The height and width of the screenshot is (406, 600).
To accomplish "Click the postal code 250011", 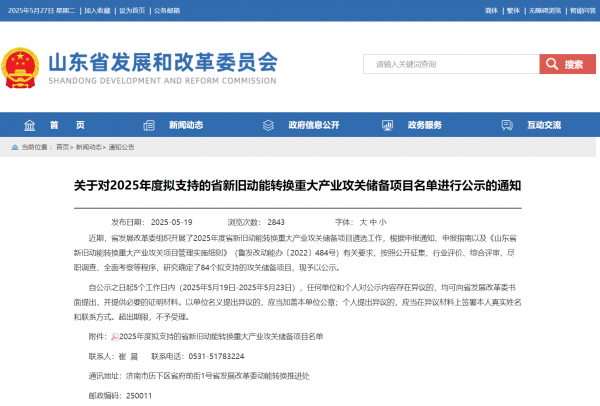I will [139, 396].
